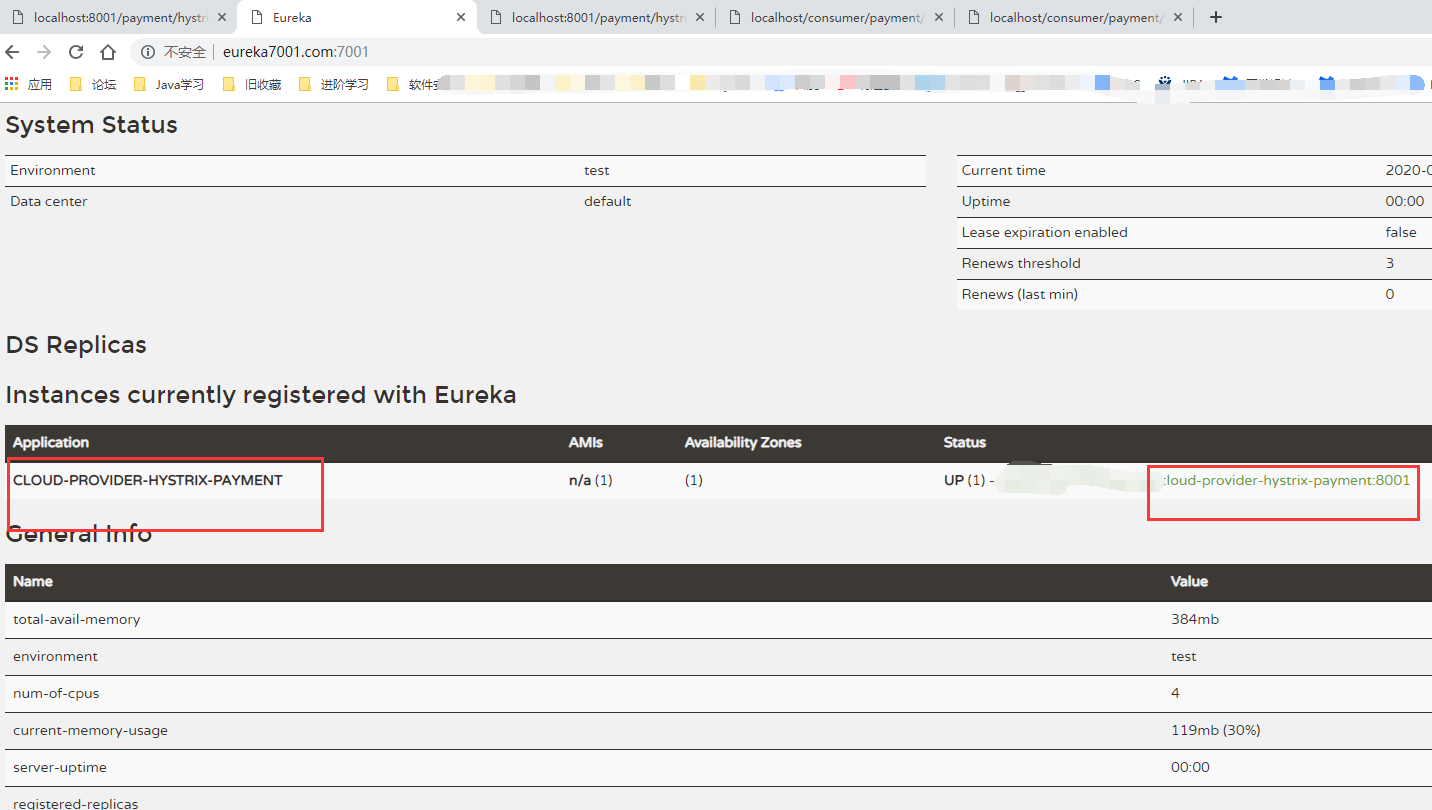Click the Renews threshold value 3
This screenshot has height=810, width=1432.
1390,264
